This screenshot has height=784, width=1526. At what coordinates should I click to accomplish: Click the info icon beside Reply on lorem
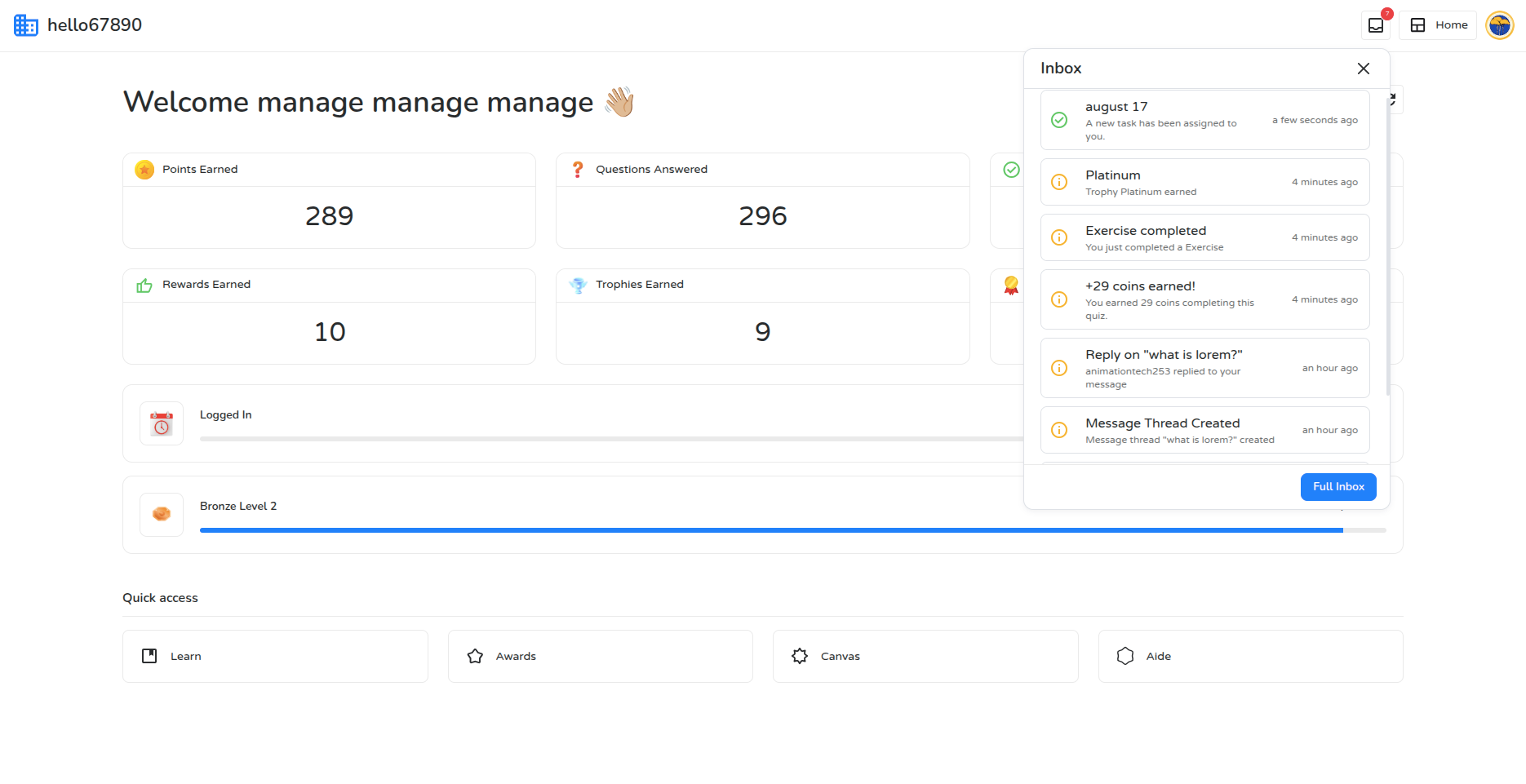click(1059, 368)
